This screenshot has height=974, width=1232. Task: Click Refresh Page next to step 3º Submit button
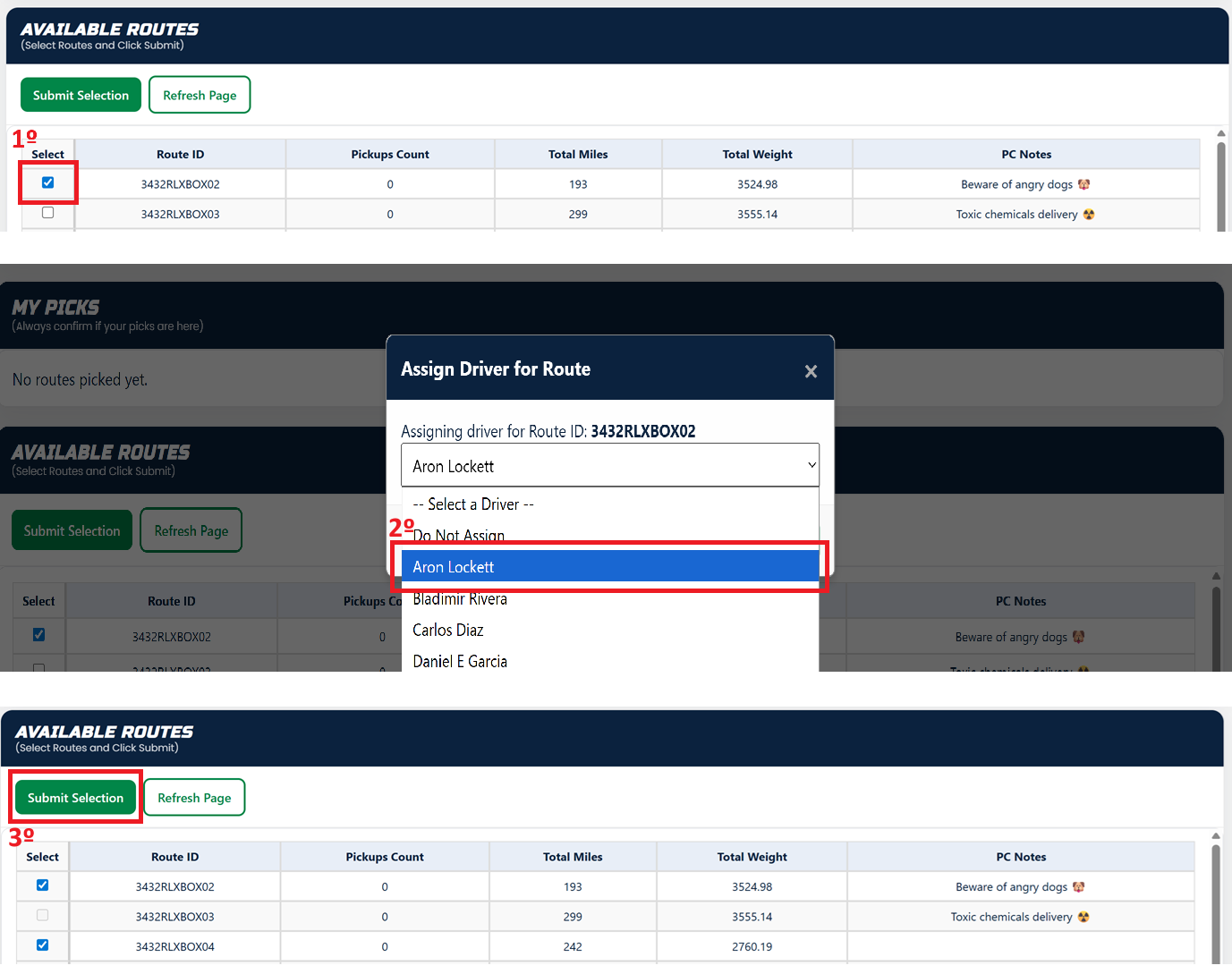tap(194, 798)
